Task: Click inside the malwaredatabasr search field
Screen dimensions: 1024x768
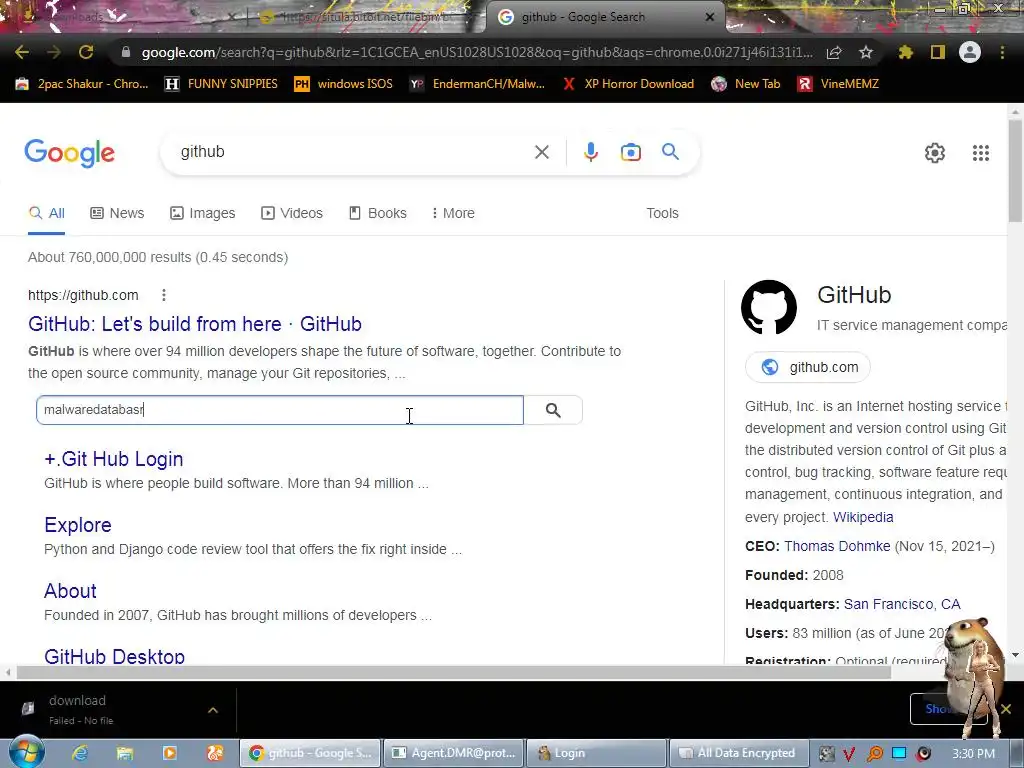Action: [x=280, y=410]
